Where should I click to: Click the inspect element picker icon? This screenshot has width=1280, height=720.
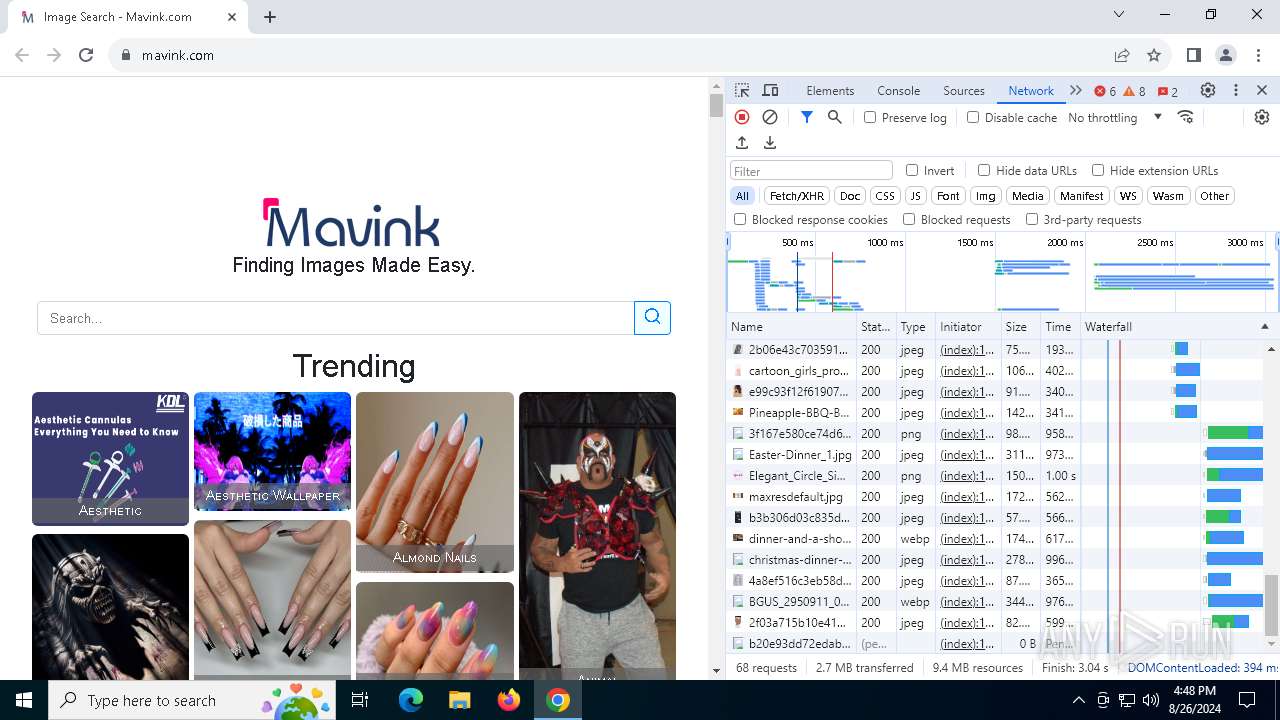point(742,90)
